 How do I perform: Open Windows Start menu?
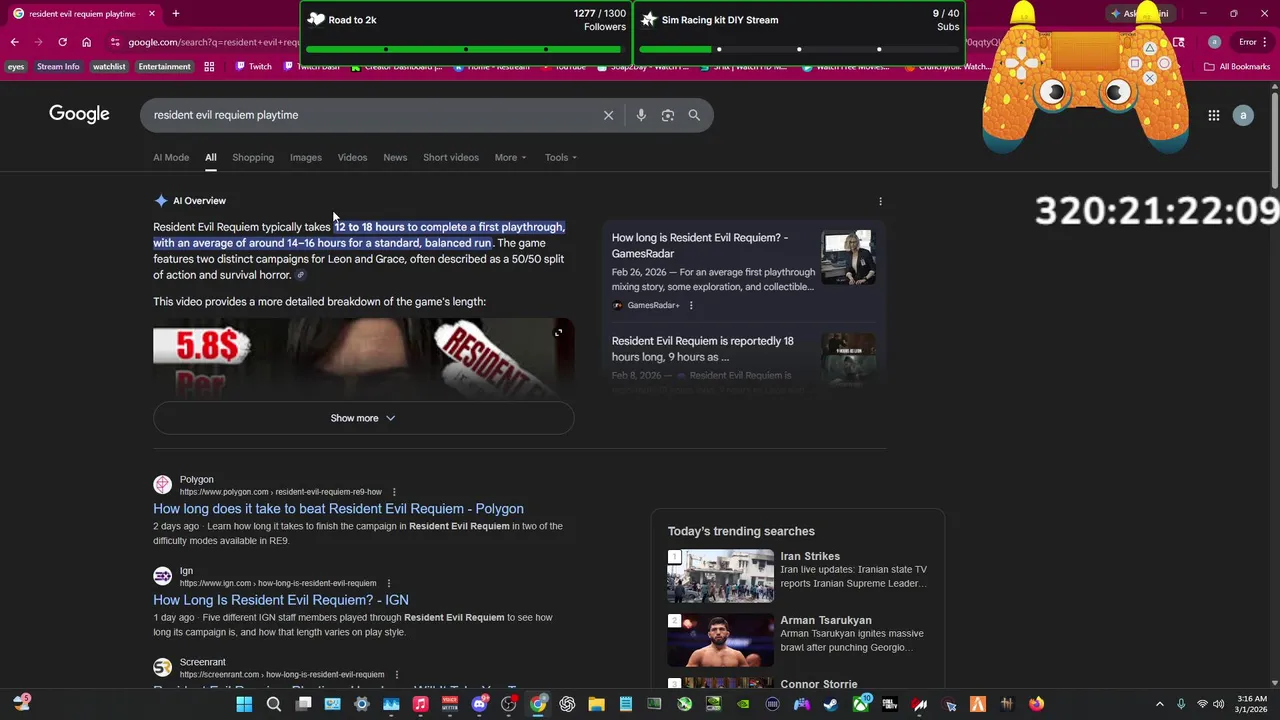[x=244, y=704]
